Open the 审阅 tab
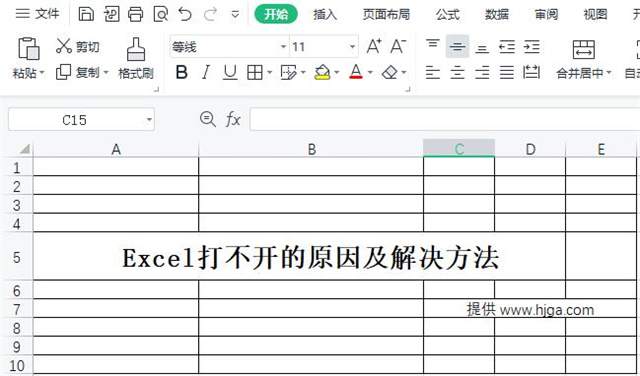The height and width of the screenshot is (376, 640). coord(546,15)
